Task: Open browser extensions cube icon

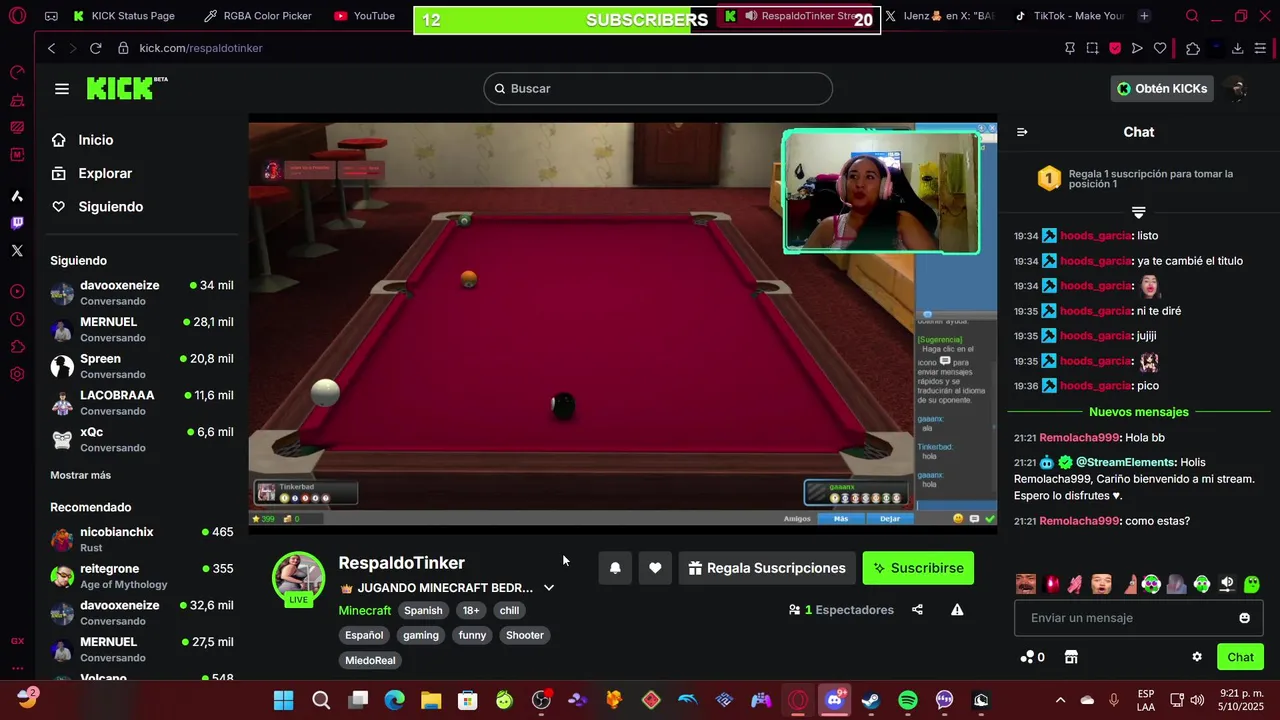Action: [x=1193, y=48]
